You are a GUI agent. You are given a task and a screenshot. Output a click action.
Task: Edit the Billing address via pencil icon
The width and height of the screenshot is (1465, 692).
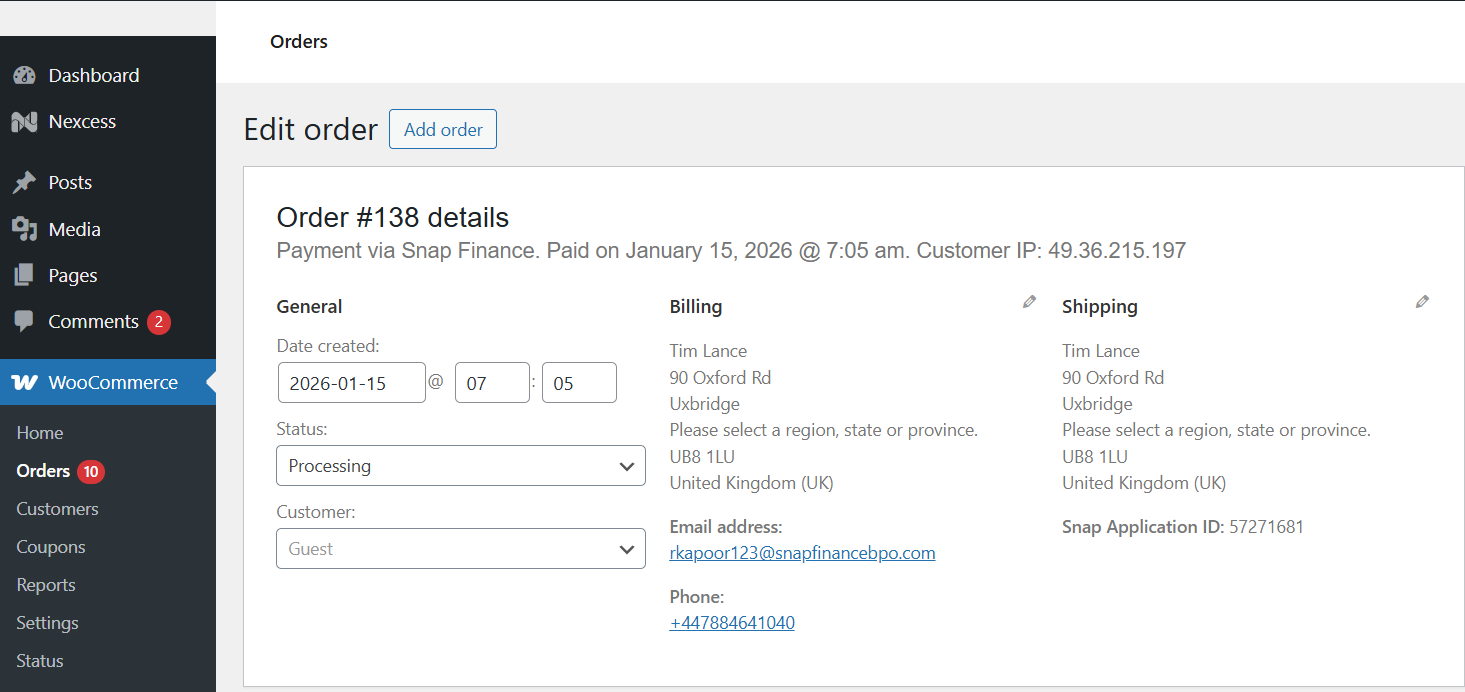click(1029, 301)
